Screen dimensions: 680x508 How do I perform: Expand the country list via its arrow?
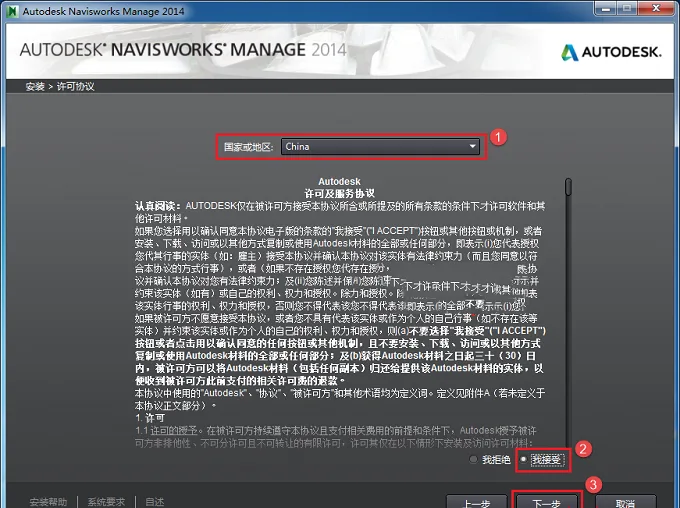[x=473, y=147]
